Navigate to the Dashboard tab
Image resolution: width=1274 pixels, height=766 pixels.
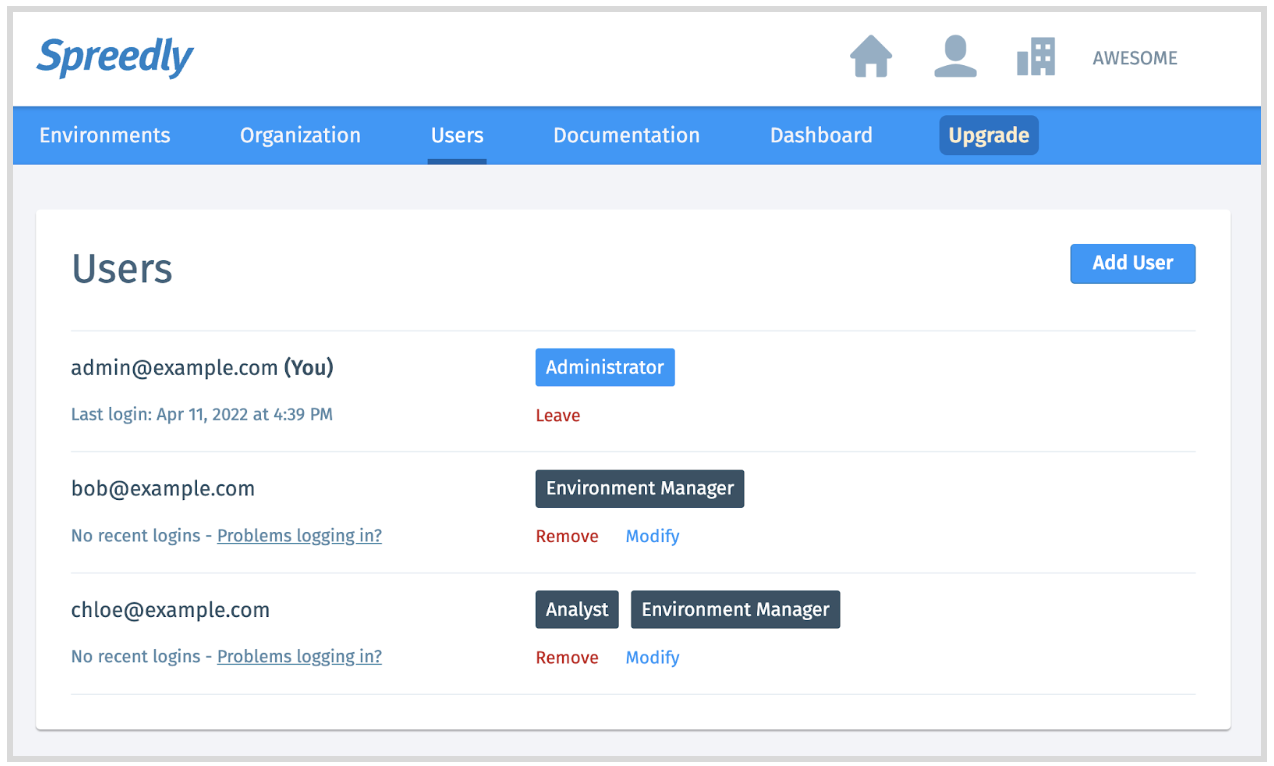821,135
